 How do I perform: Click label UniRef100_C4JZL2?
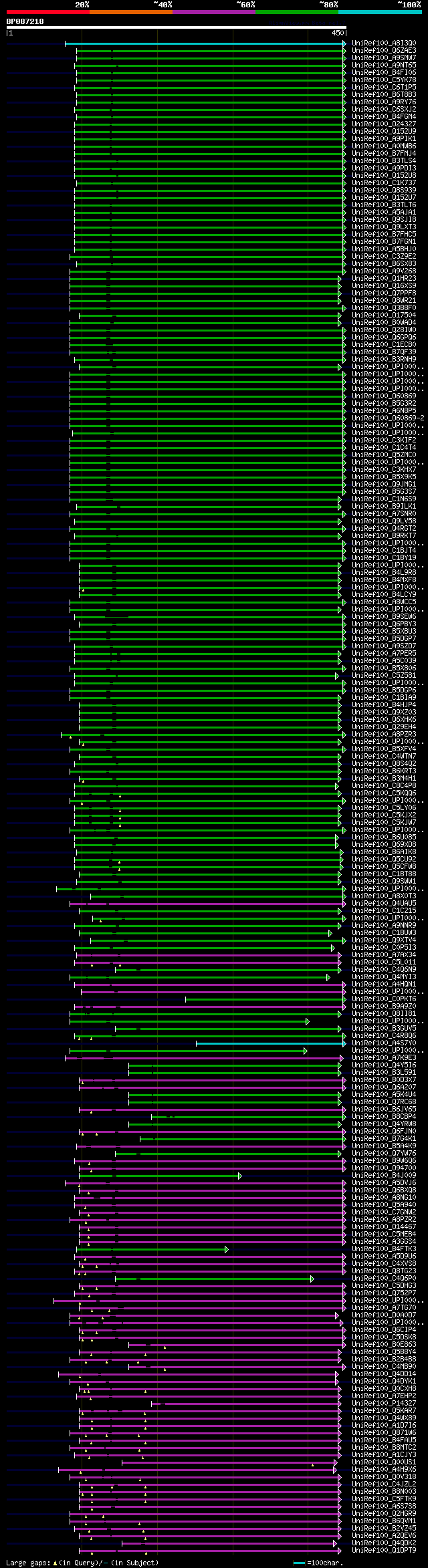point(384,1484)
